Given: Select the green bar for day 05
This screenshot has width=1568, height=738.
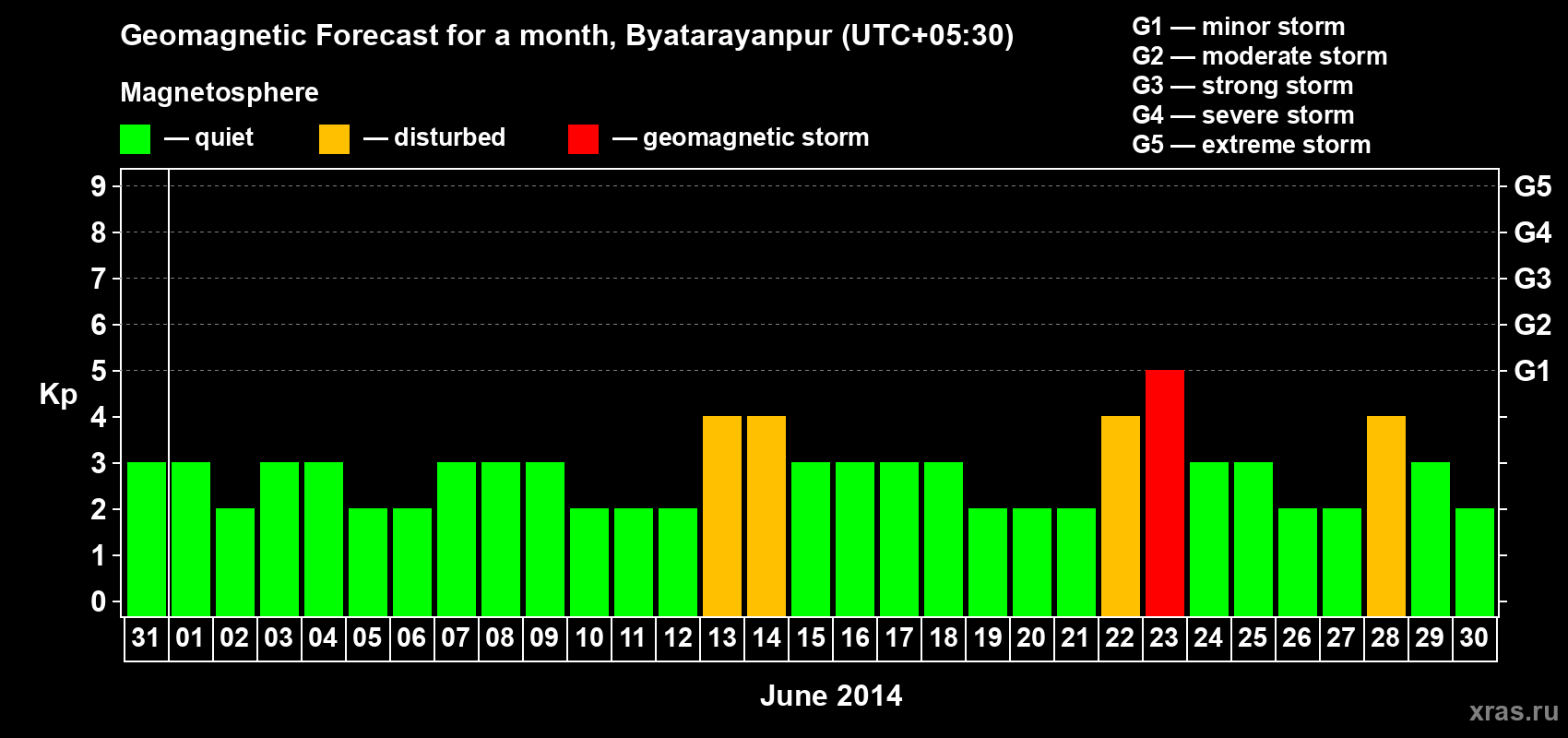Looking at the screenshot, I should pos(368,562).
